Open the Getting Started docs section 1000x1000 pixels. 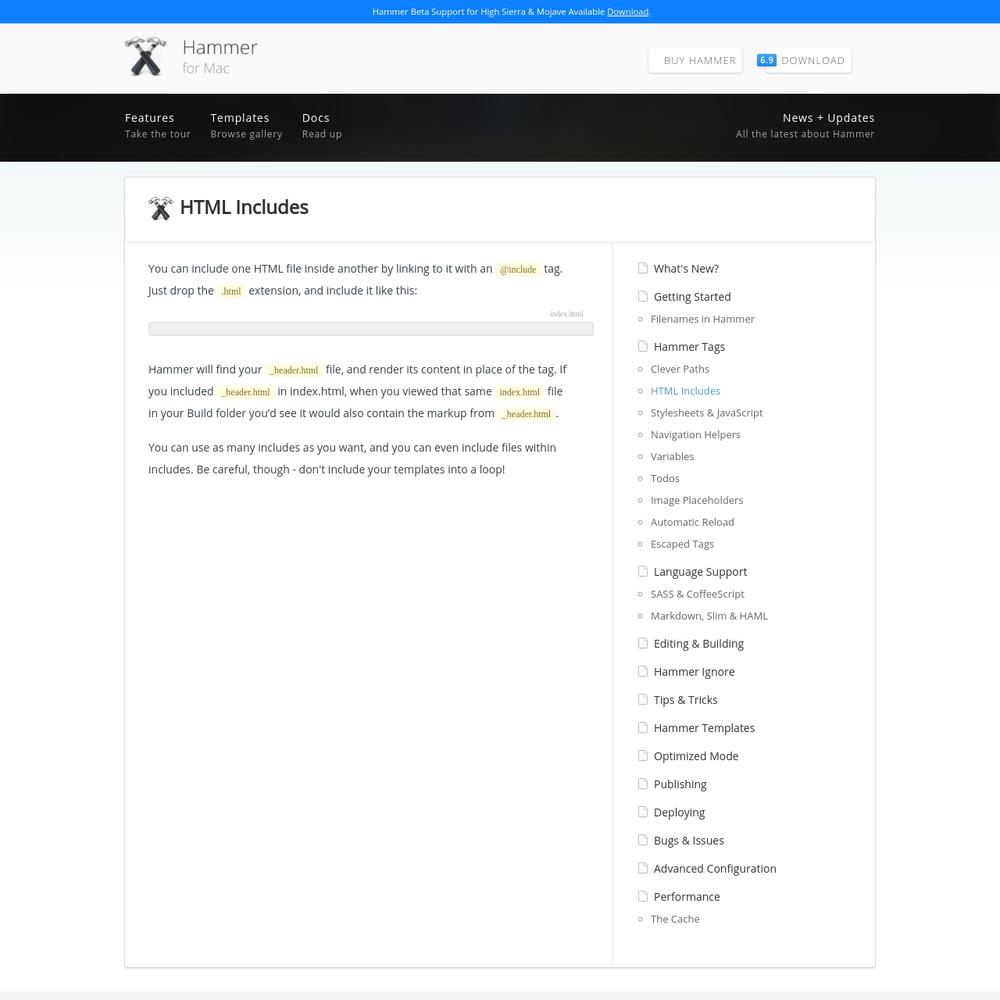pos(692,297)
